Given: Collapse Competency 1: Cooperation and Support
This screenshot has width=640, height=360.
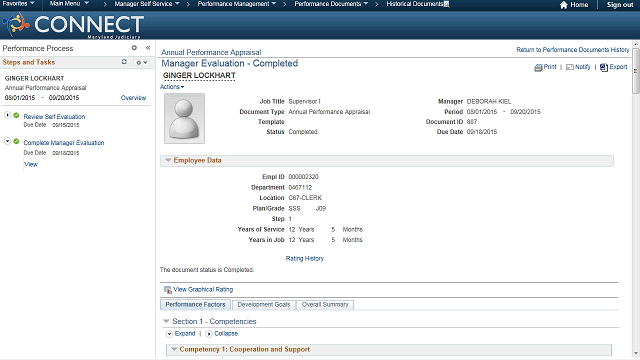Looking at the screenshot, I should [174, 349].
